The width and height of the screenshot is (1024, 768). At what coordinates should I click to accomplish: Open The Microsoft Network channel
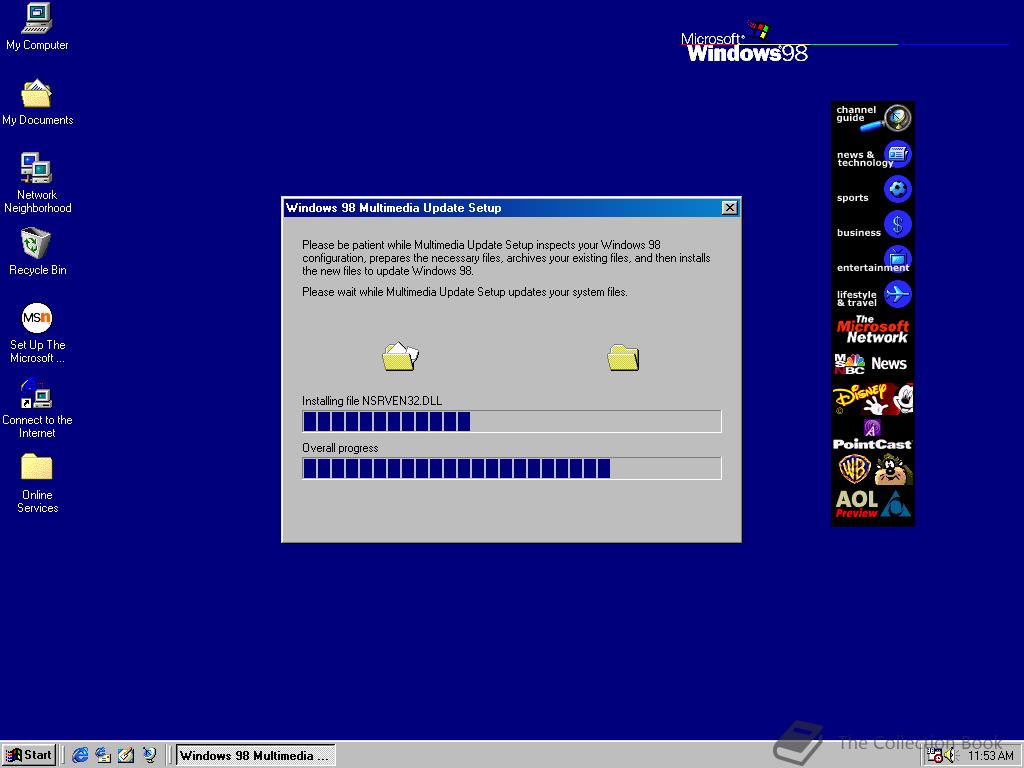tap(872, 330)
